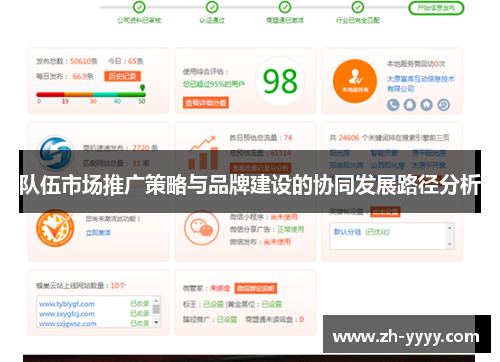Click the down arrow of the keyword group scrollbar

[450, 244]
